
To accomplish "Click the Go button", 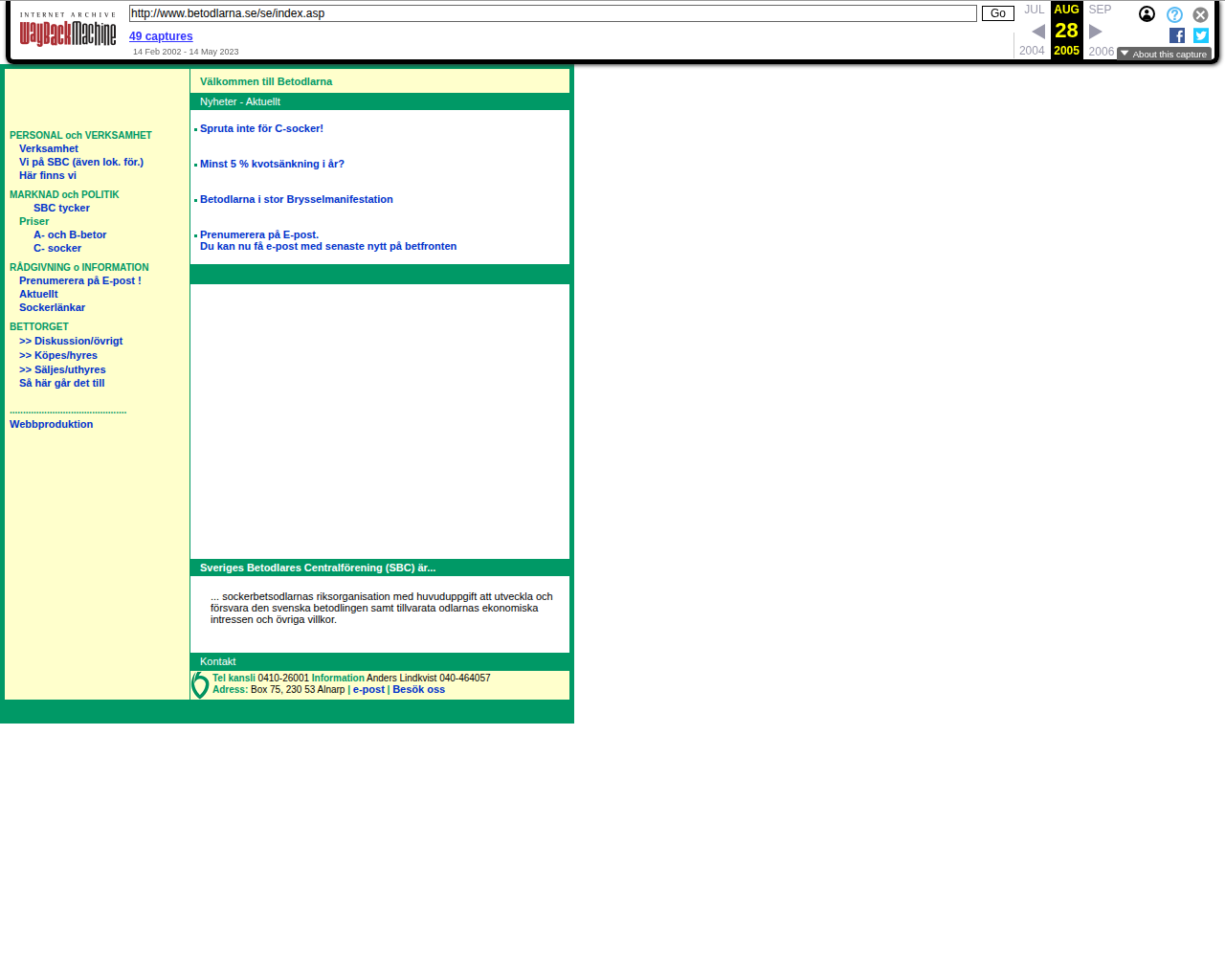I will (998, 13).
